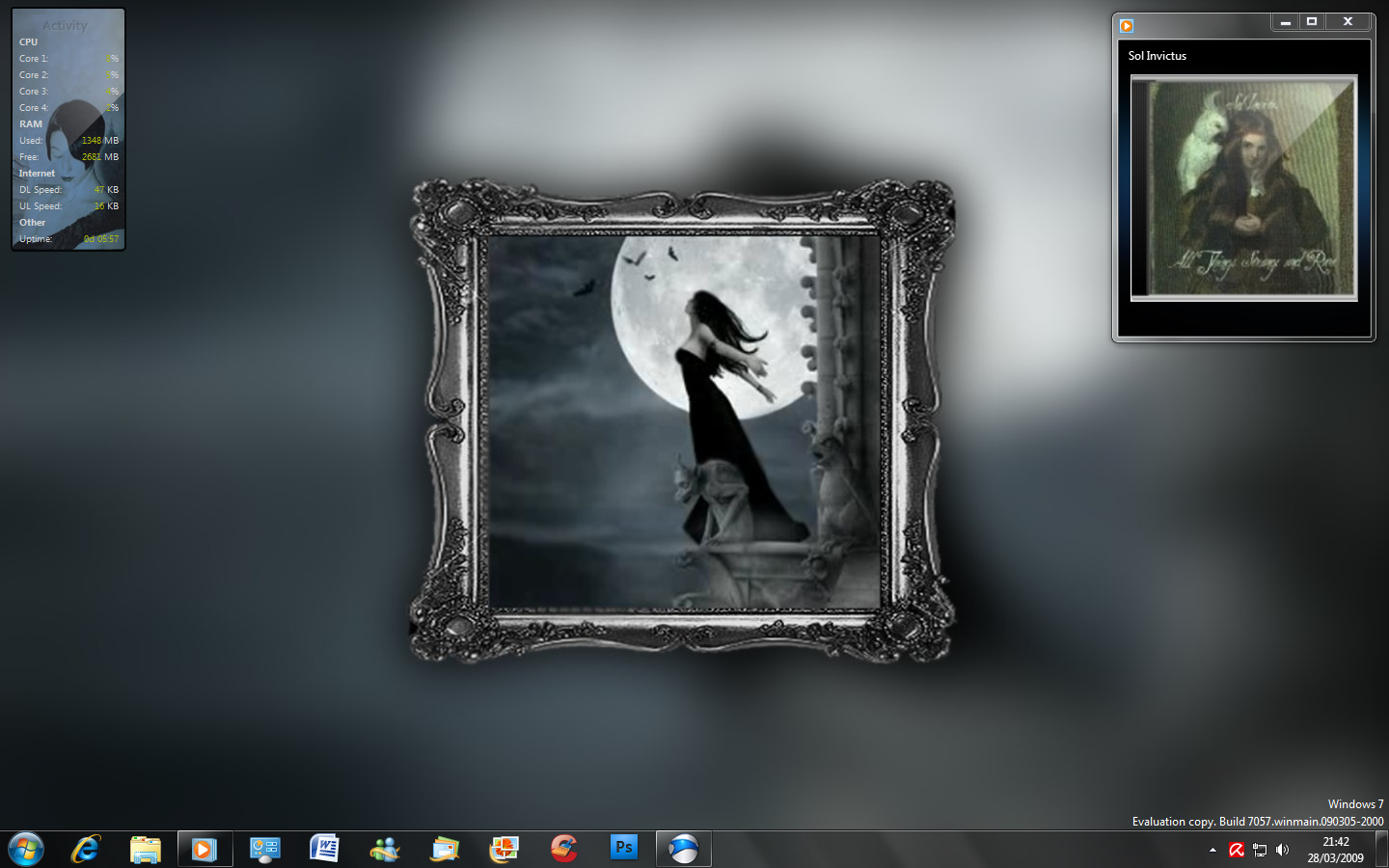Click the 'CPU' heading in the gadget
The width and height of the screenshot is (1389, 868).
[29, 42]
